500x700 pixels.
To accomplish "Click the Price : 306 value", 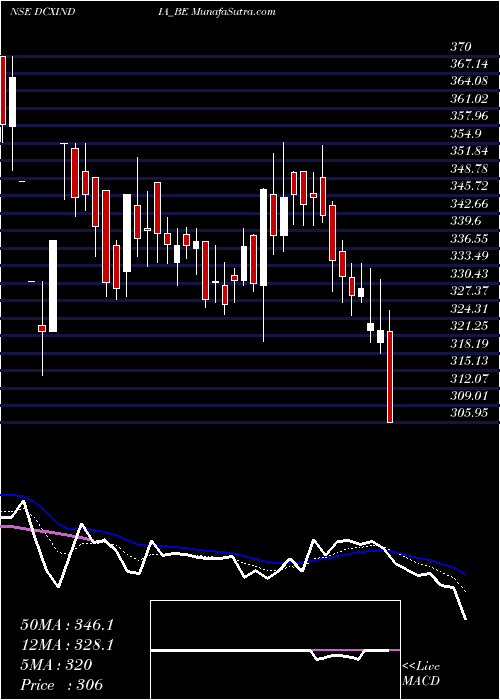I will [x=62, y=685].
